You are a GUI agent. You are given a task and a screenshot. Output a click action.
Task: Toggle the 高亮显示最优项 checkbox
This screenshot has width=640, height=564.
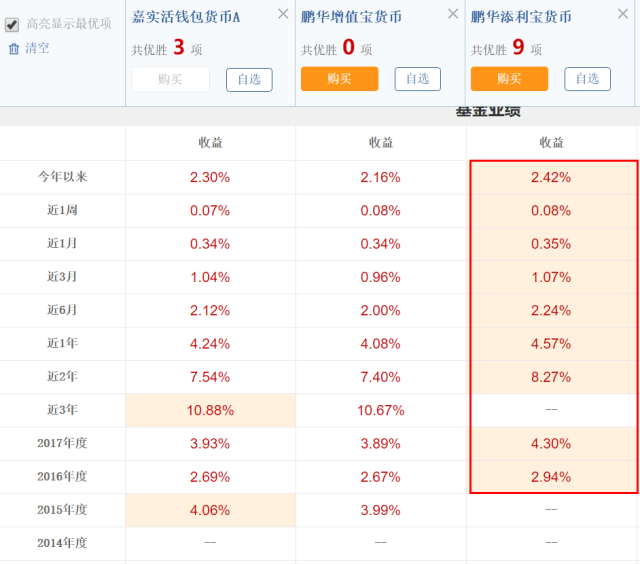coord(12,24)
